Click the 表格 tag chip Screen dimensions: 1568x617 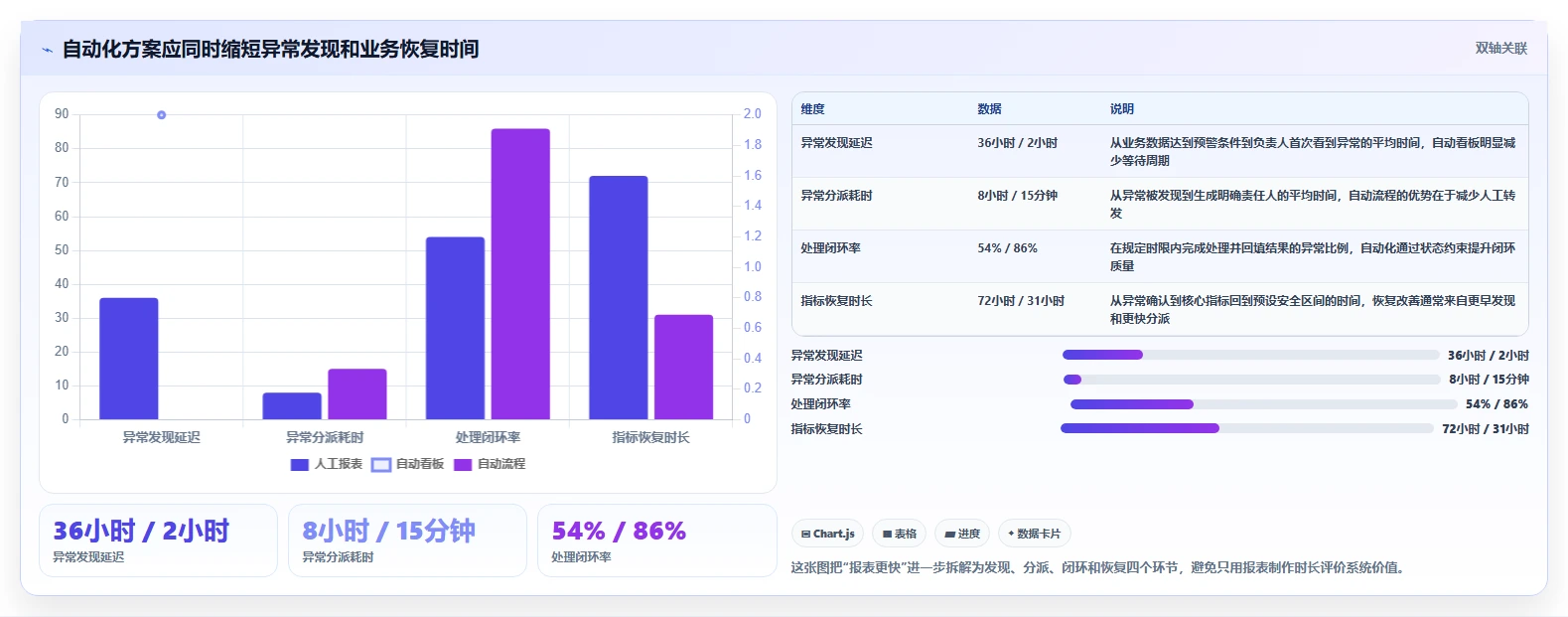899,534
